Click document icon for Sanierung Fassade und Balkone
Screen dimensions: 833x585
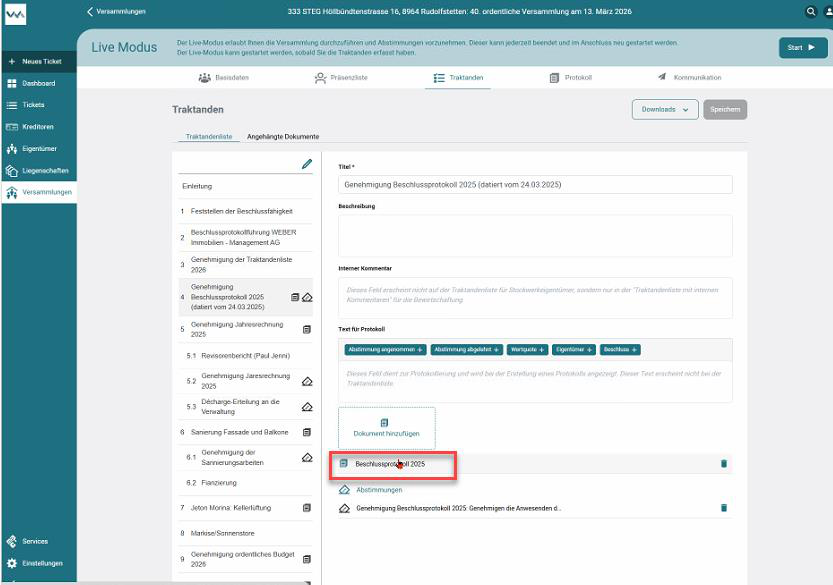(x=307, y=432)
